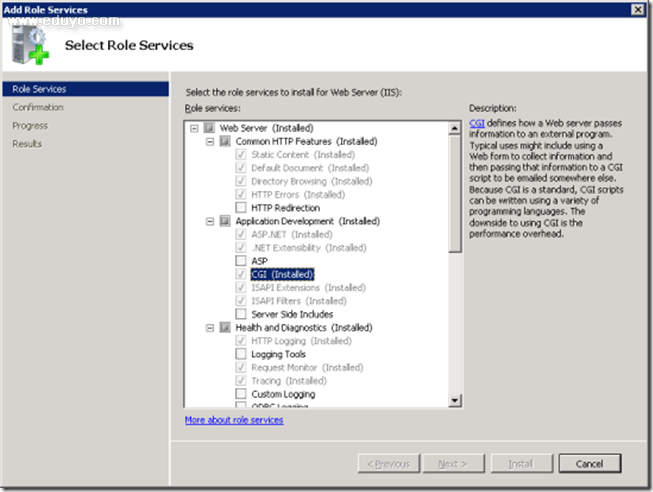Viewport: 653px width, 492px height.
Task: Collapse Health and Diagnostics node
Action: point(210,327)
